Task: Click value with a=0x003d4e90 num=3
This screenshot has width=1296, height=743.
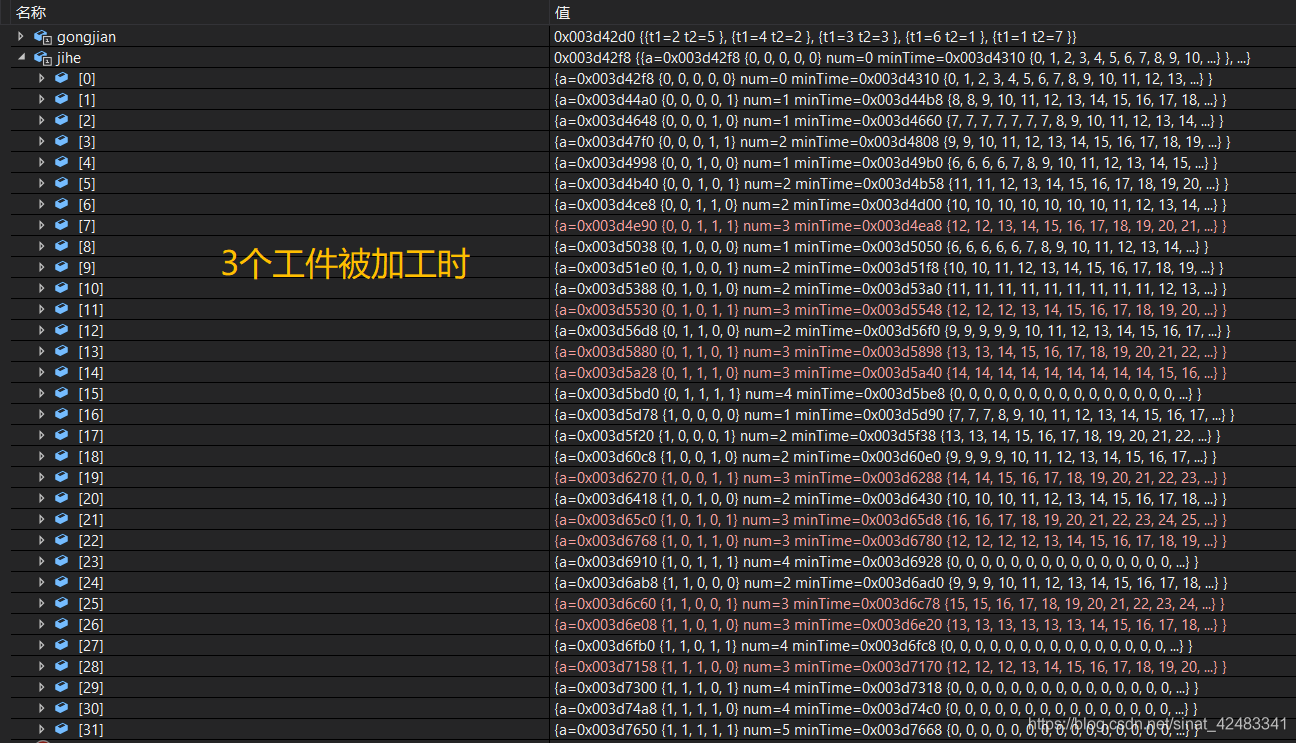Action: pyautogui.click(x=889, y=225)
